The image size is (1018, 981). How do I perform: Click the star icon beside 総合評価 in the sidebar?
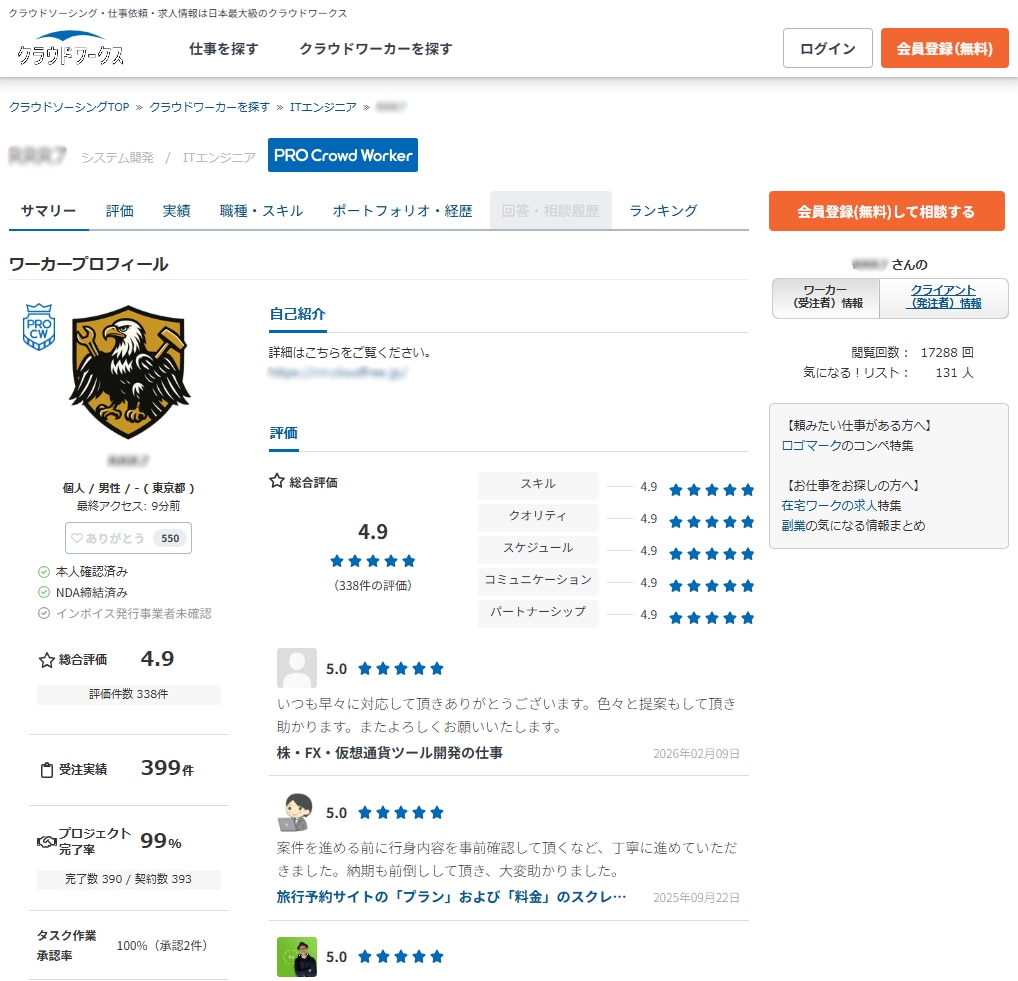point(46,660)
